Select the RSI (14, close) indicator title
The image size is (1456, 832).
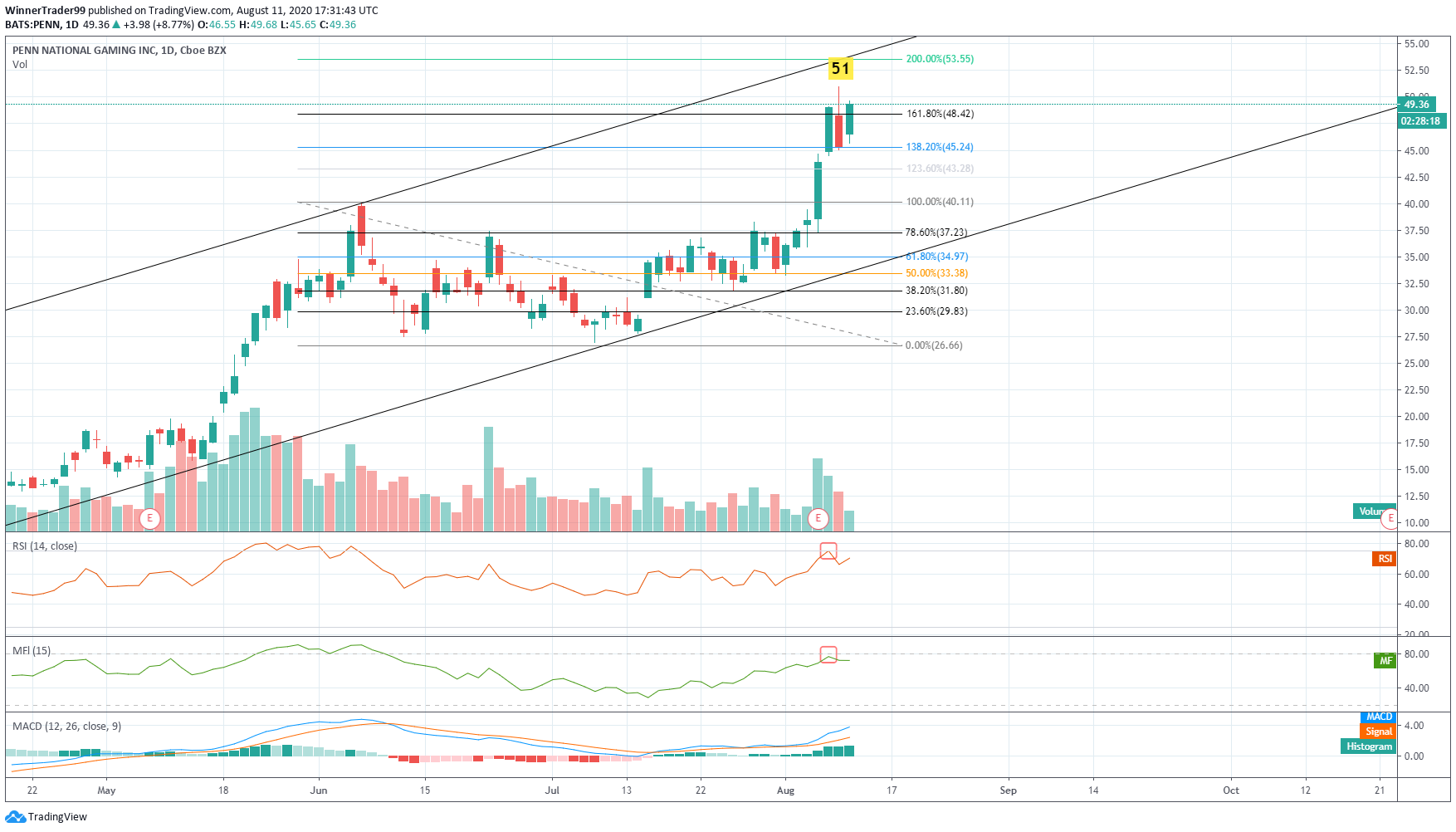click(45, 546)
